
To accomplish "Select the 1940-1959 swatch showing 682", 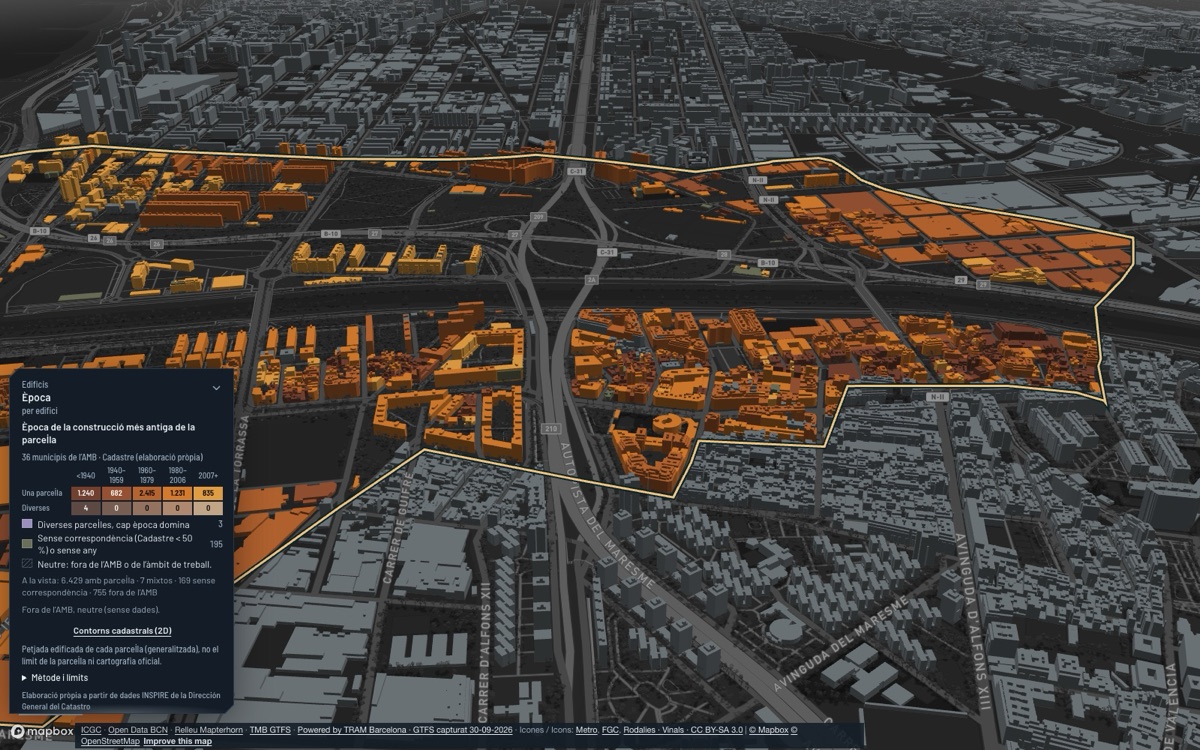I will pos(116,493).
